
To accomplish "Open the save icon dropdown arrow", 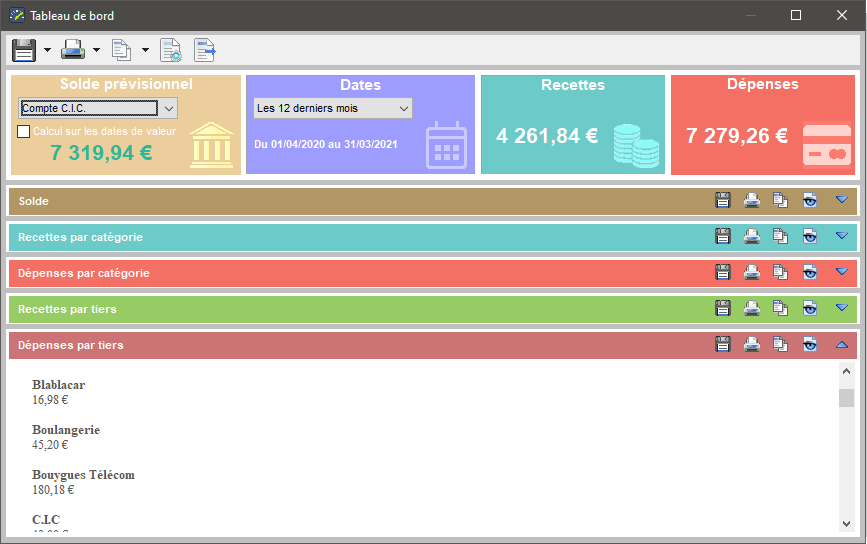I will (47, 49).
